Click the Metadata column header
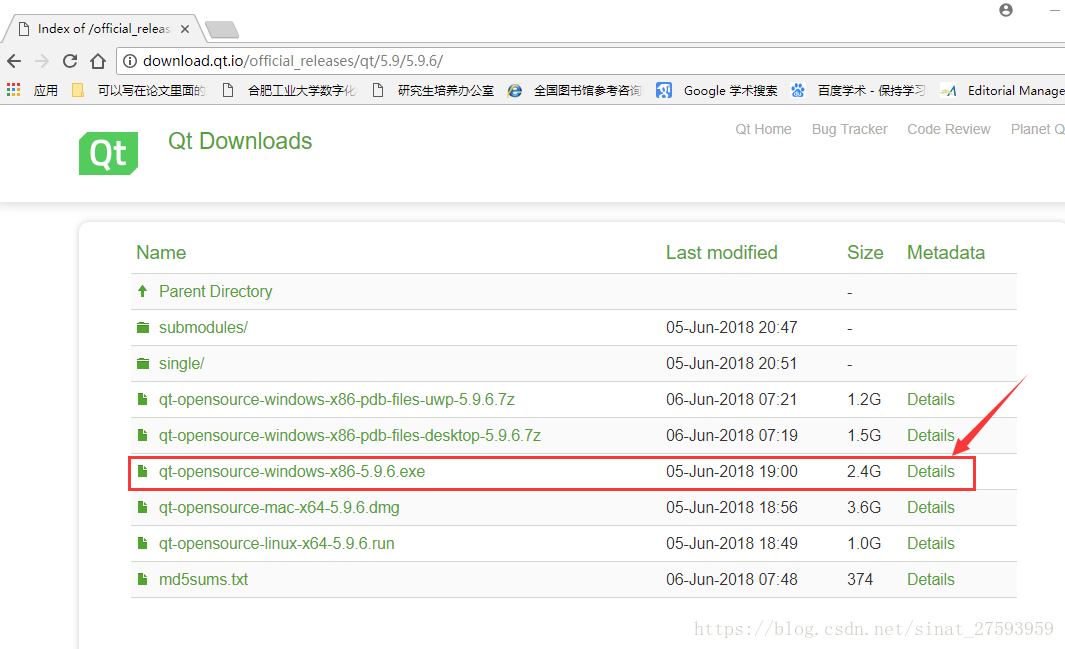This screenshot has height=649, width=1065. [945, 253]
